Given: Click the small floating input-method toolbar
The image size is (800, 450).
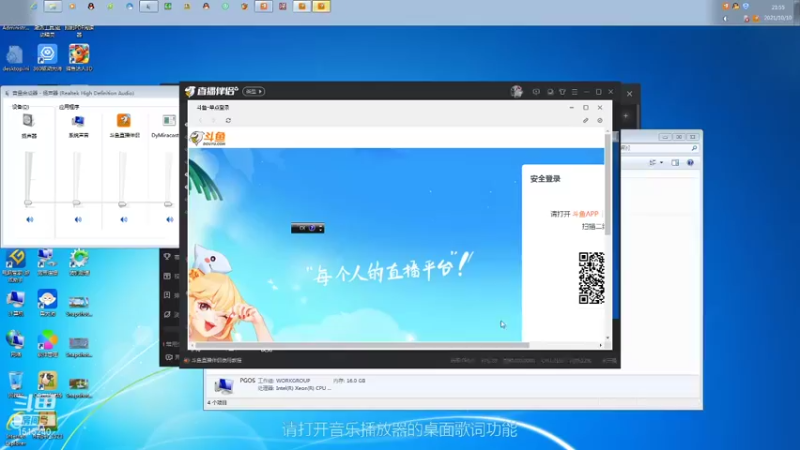Looking at the screenshot, I should pos(308,228).
